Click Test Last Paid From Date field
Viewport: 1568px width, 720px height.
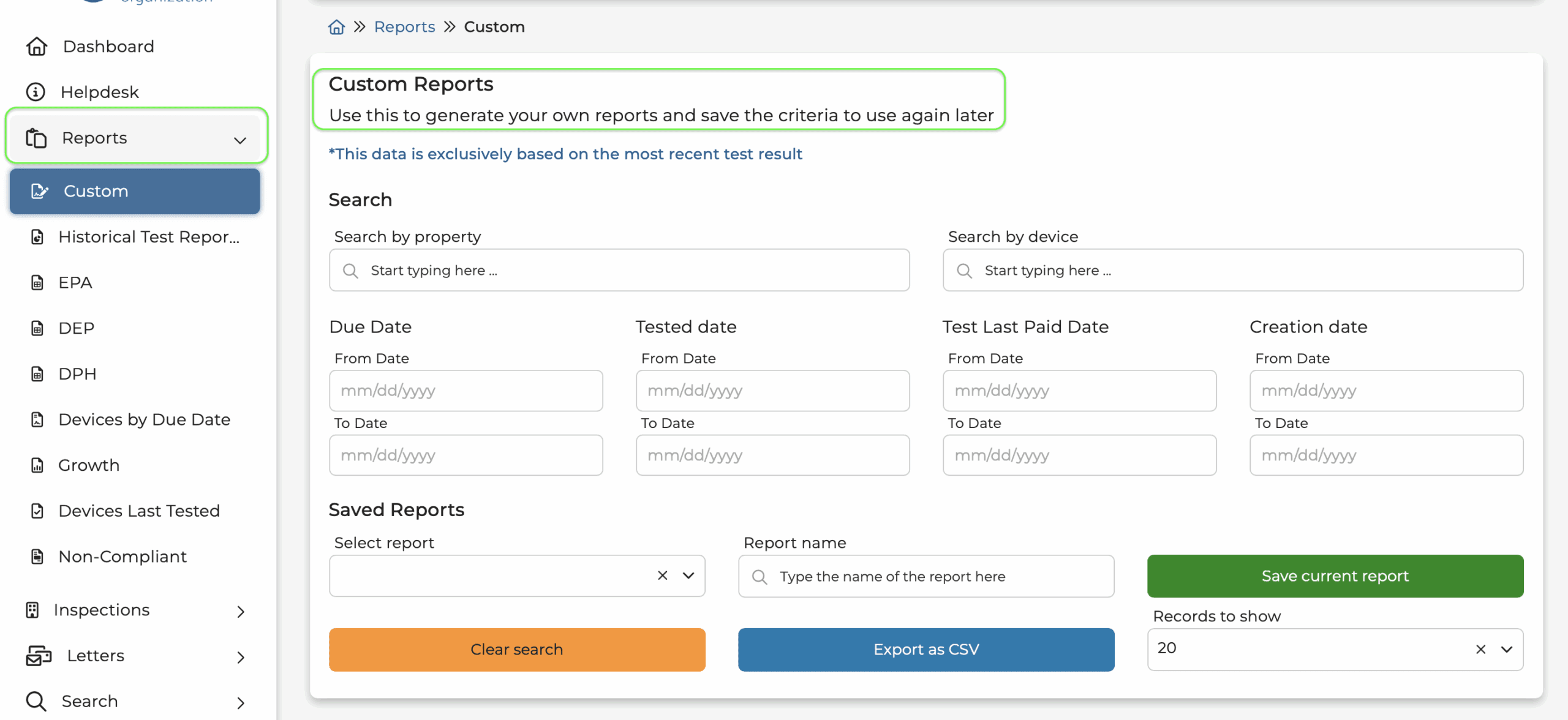coord(1080,391)
